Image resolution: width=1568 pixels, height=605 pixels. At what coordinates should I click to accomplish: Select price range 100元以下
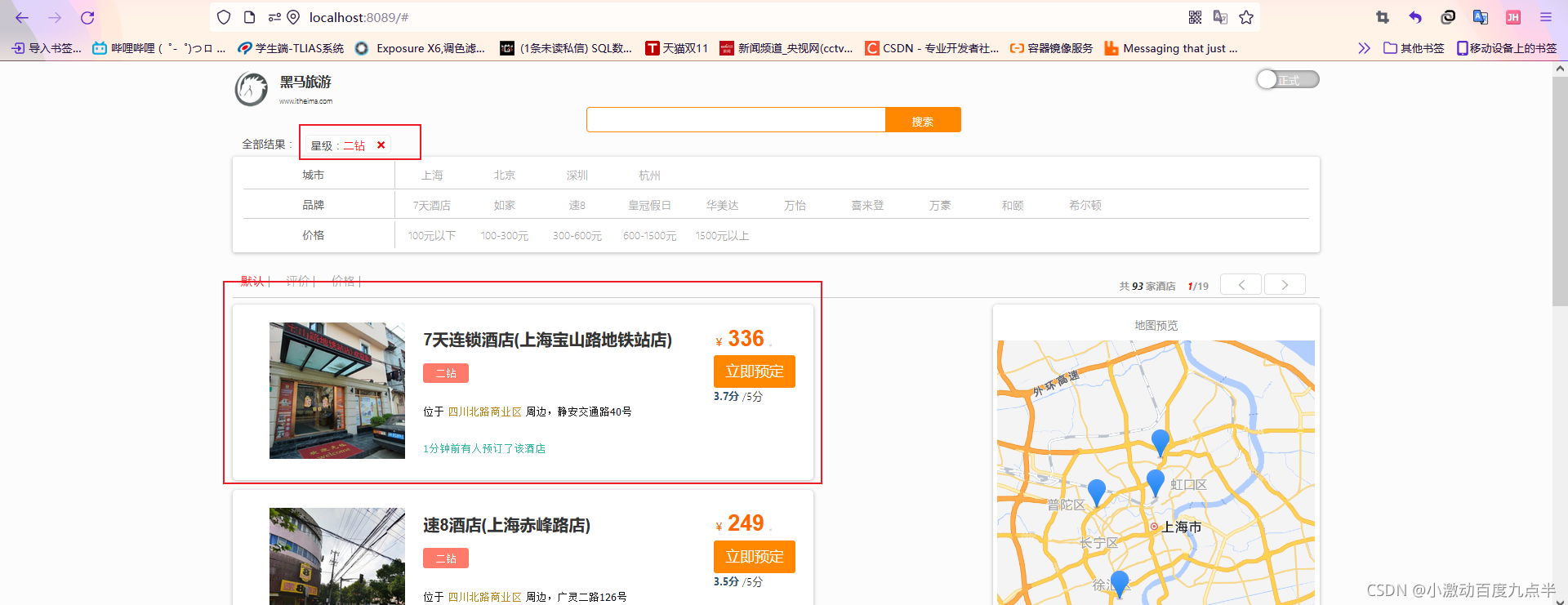(x=432, y=236)
